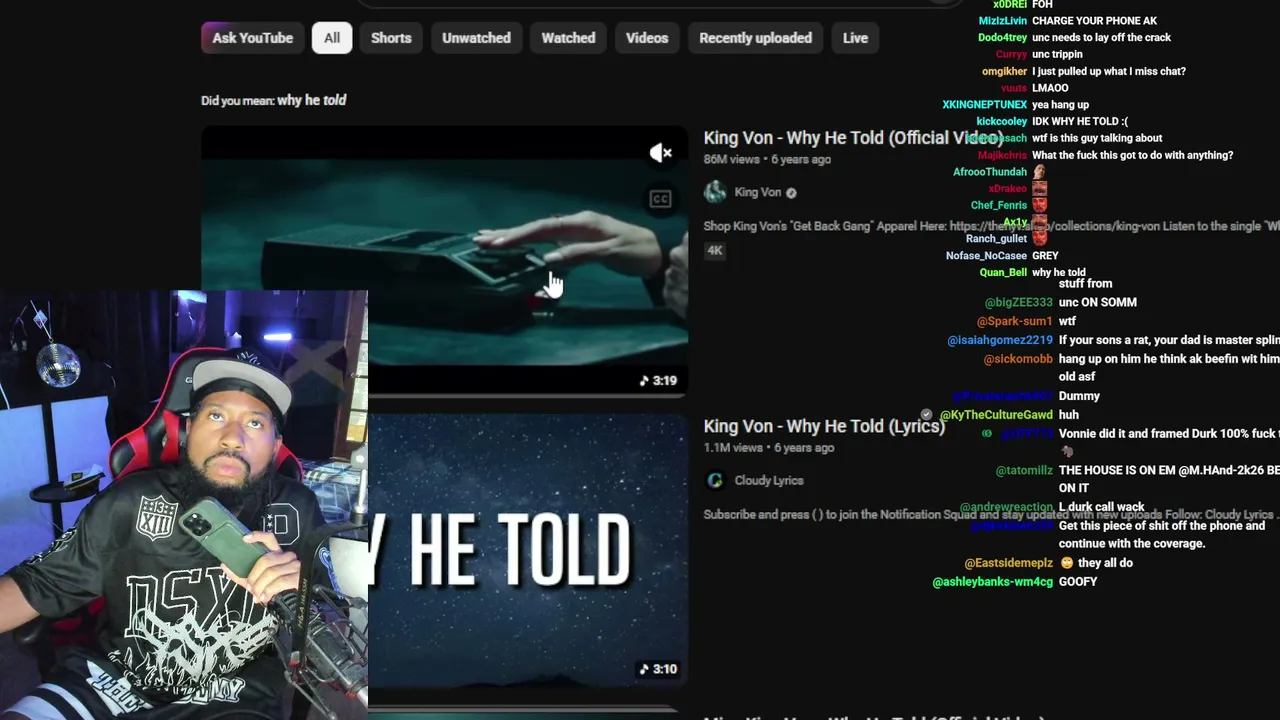
Task: Select chat user @Spark-sum1
Action: (x=1014, y=321)
